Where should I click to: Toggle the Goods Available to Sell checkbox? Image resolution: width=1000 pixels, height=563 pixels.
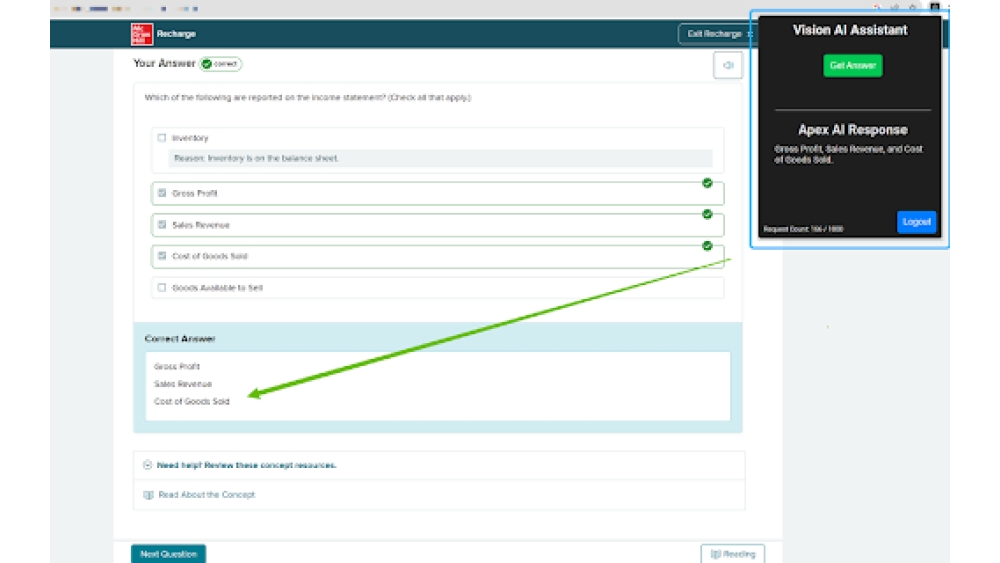point(162,288)
